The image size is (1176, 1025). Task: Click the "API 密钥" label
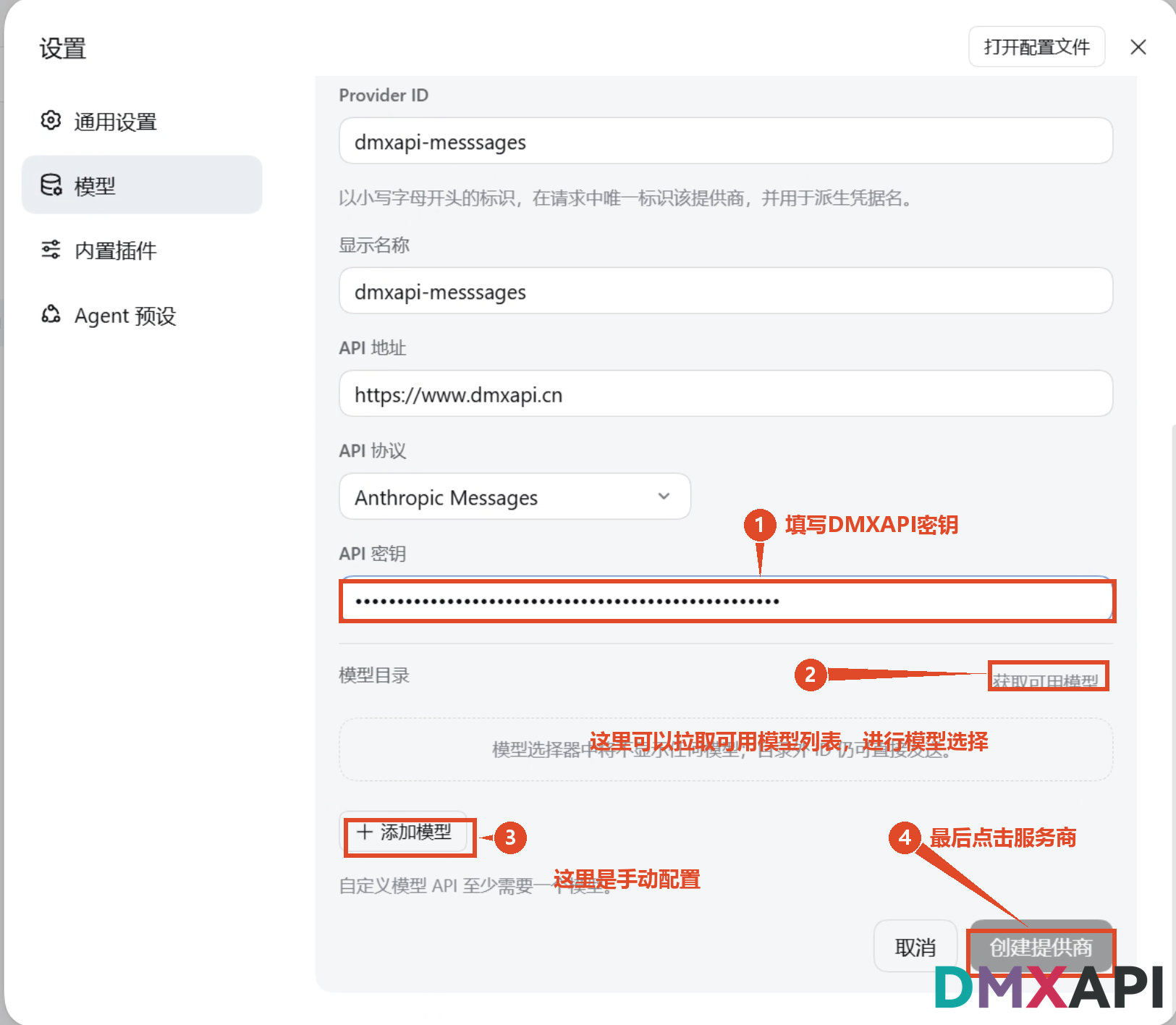(x=372, y=554)
